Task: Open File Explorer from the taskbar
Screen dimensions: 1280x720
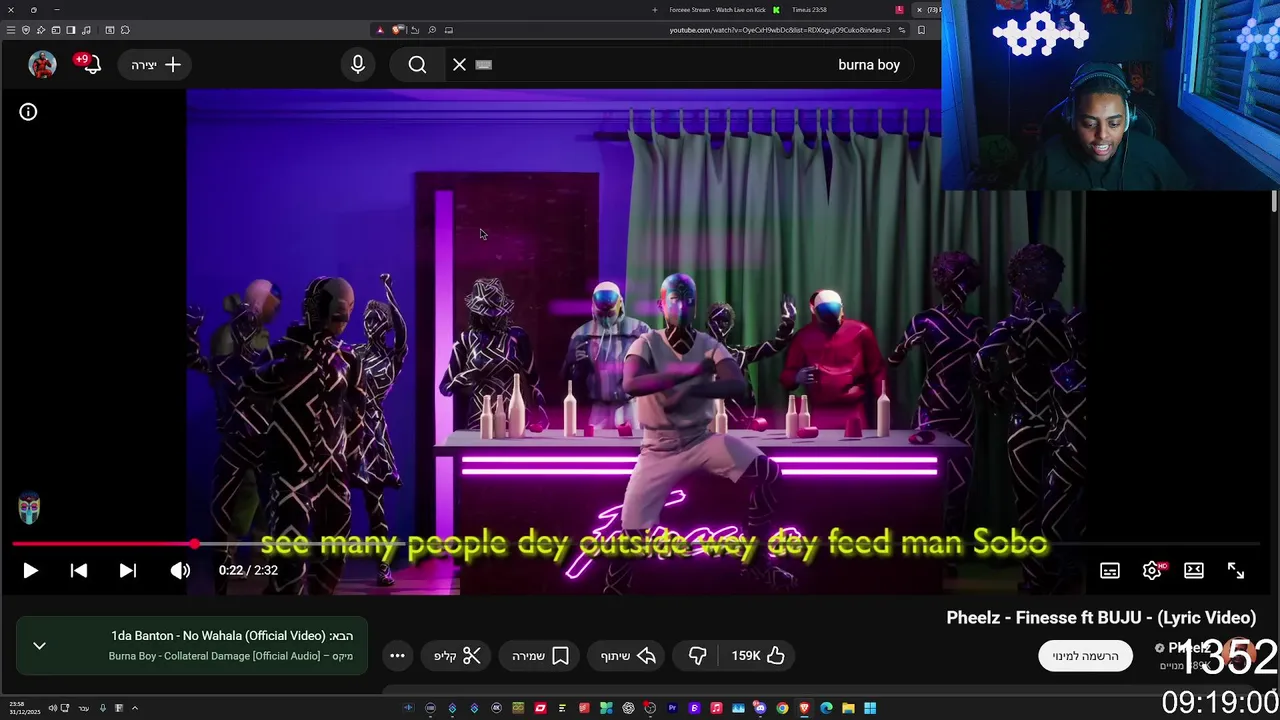Action: point(848,708)
